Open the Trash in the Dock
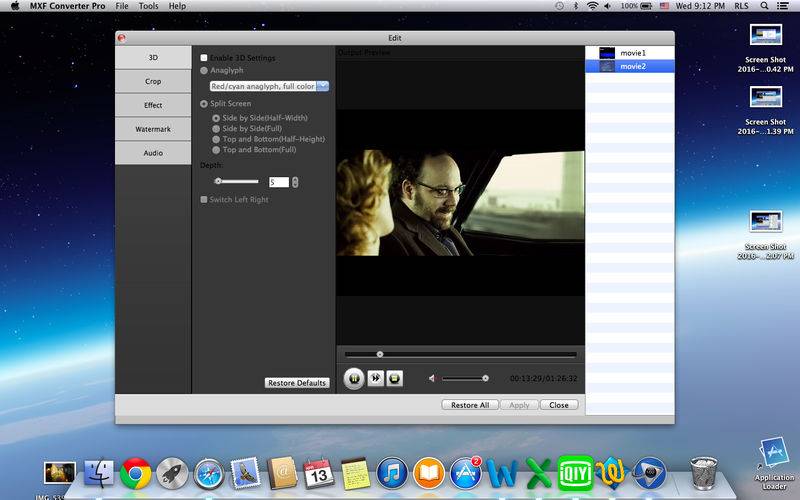The image size is (800, 500). coord(704,473)
